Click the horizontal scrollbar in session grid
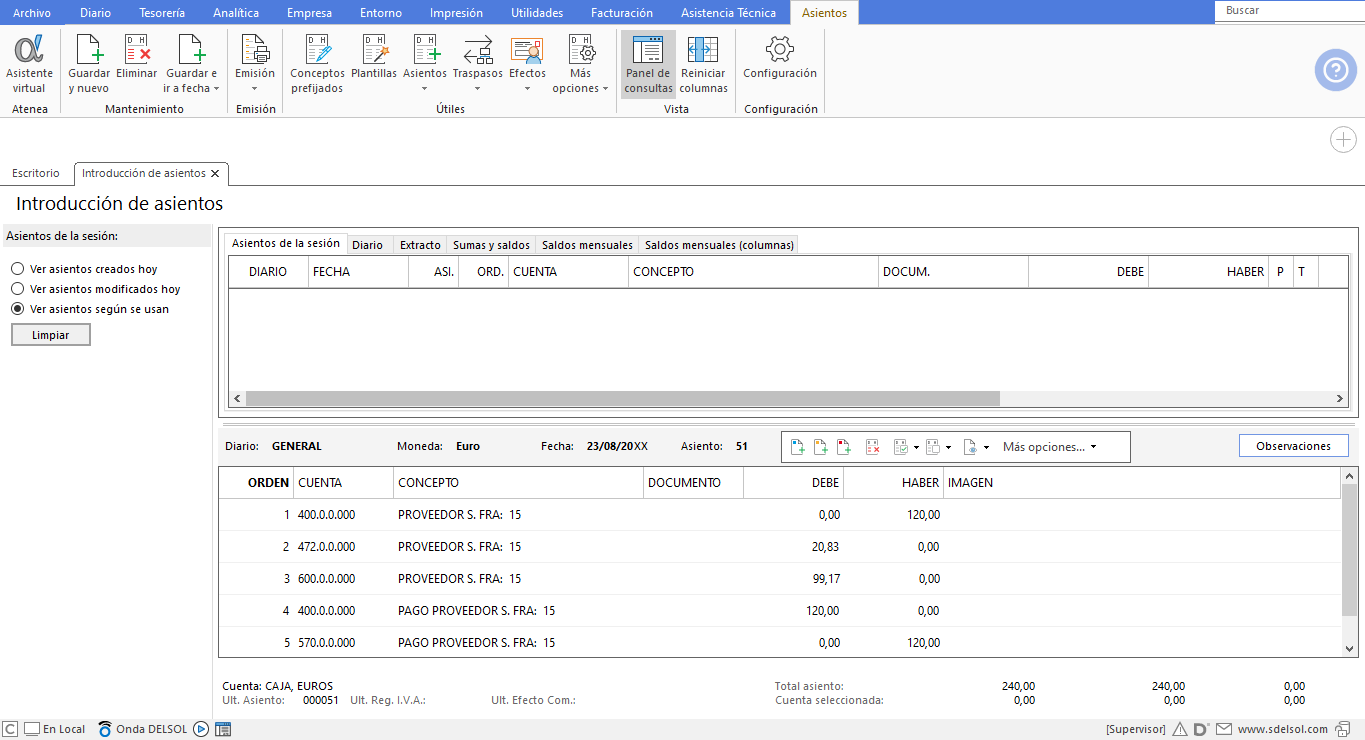The height and width of the screenshot is (740, 1365). pyautogui.click(x=623, y=398)
